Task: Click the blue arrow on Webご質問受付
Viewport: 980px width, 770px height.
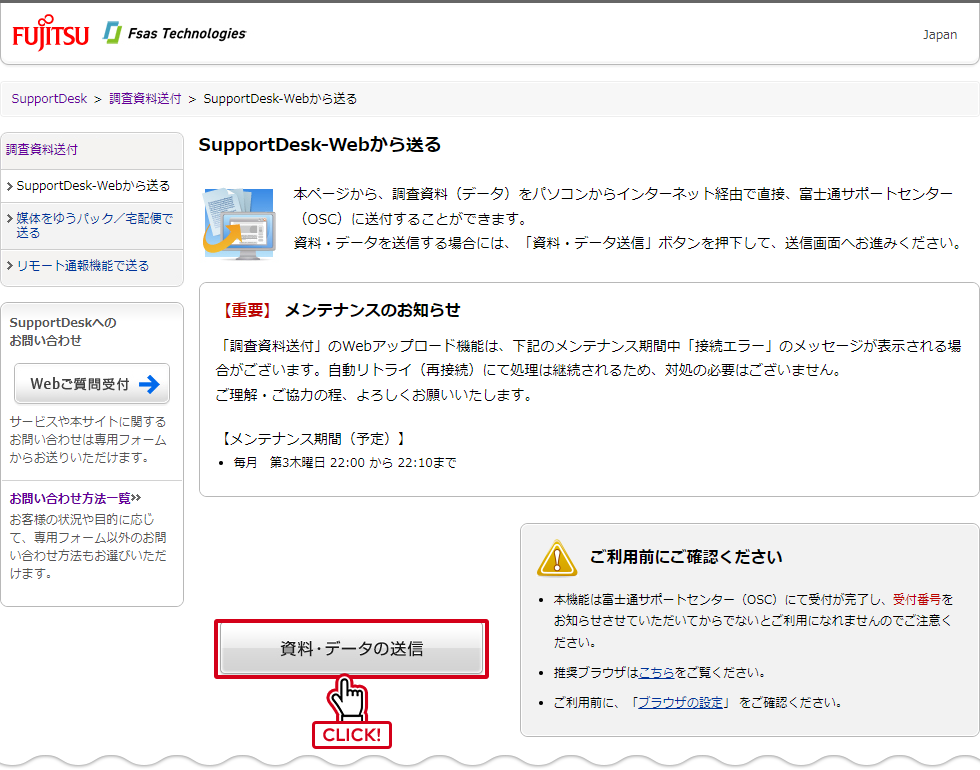Action: (x=149, y=384)
